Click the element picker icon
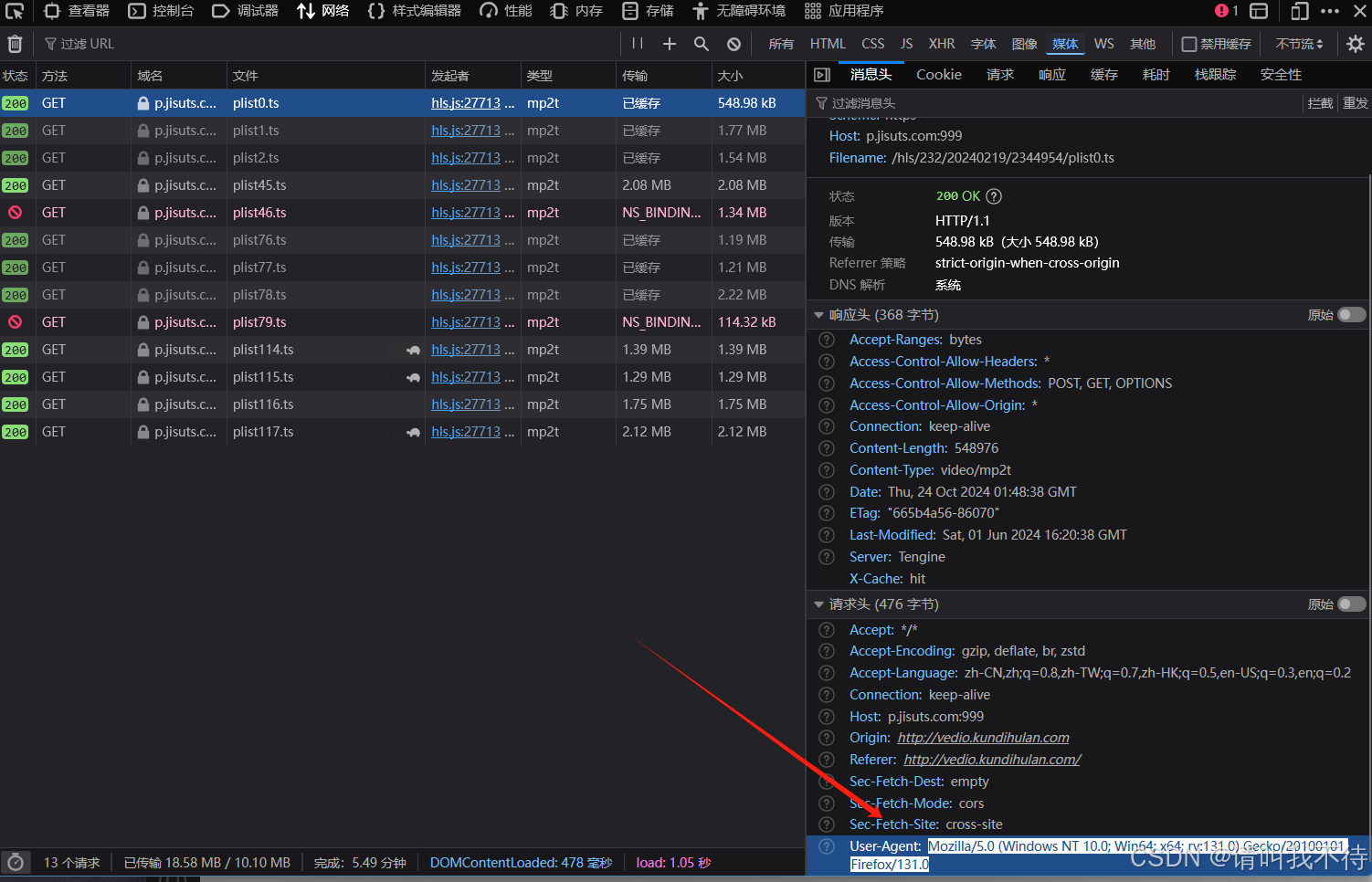1372x882 pixels. (x=15, y=11)
